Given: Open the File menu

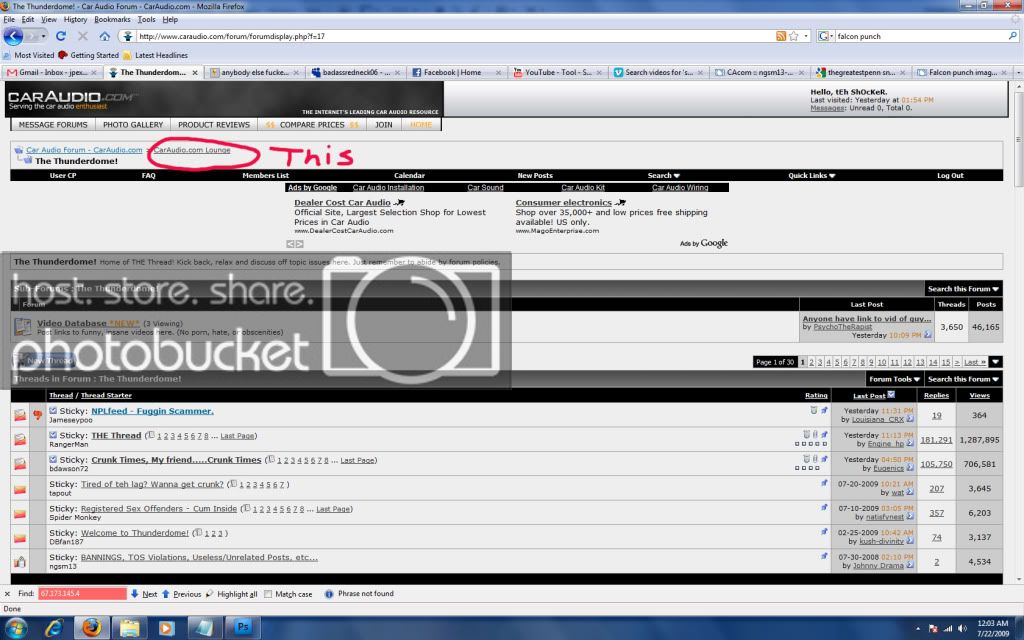Looking at the screenshot, I should 8,20.
